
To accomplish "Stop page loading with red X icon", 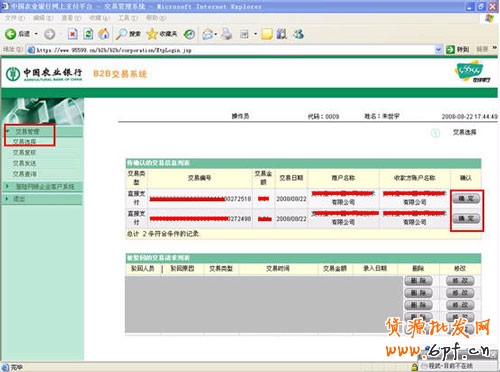I will point(73,34).
